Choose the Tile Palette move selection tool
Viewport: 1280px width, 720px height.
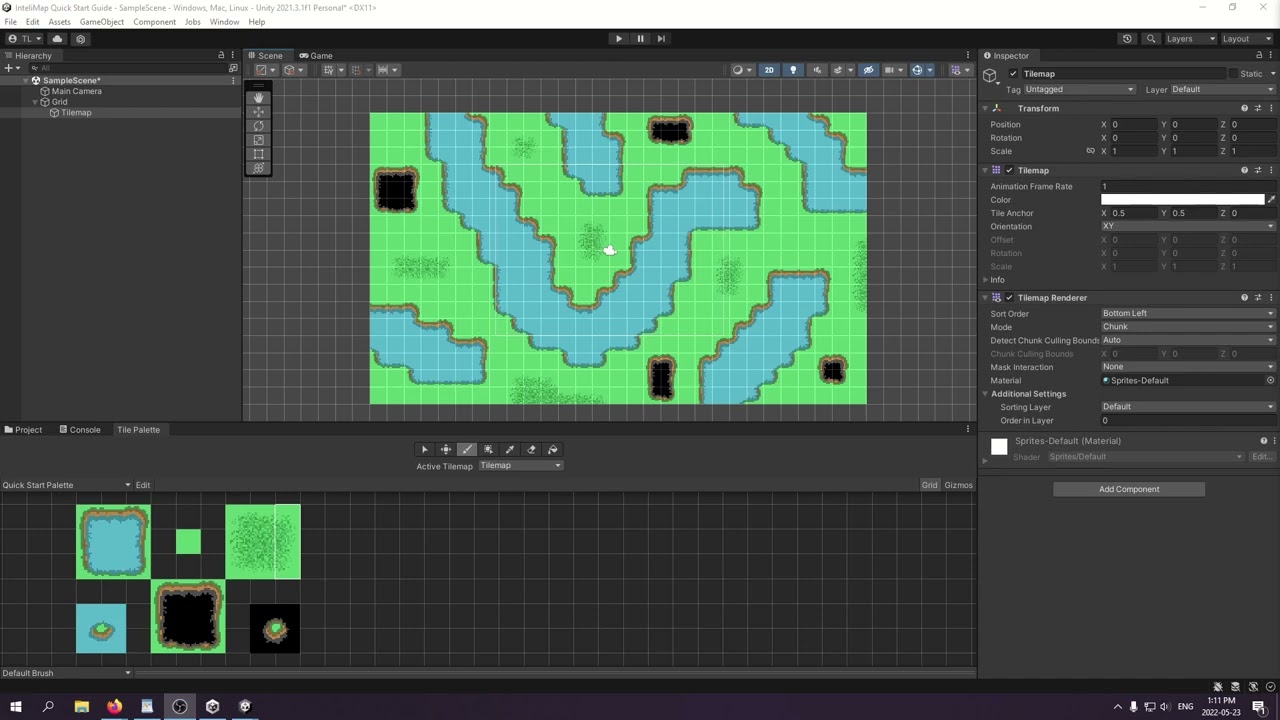click(446, 450)
